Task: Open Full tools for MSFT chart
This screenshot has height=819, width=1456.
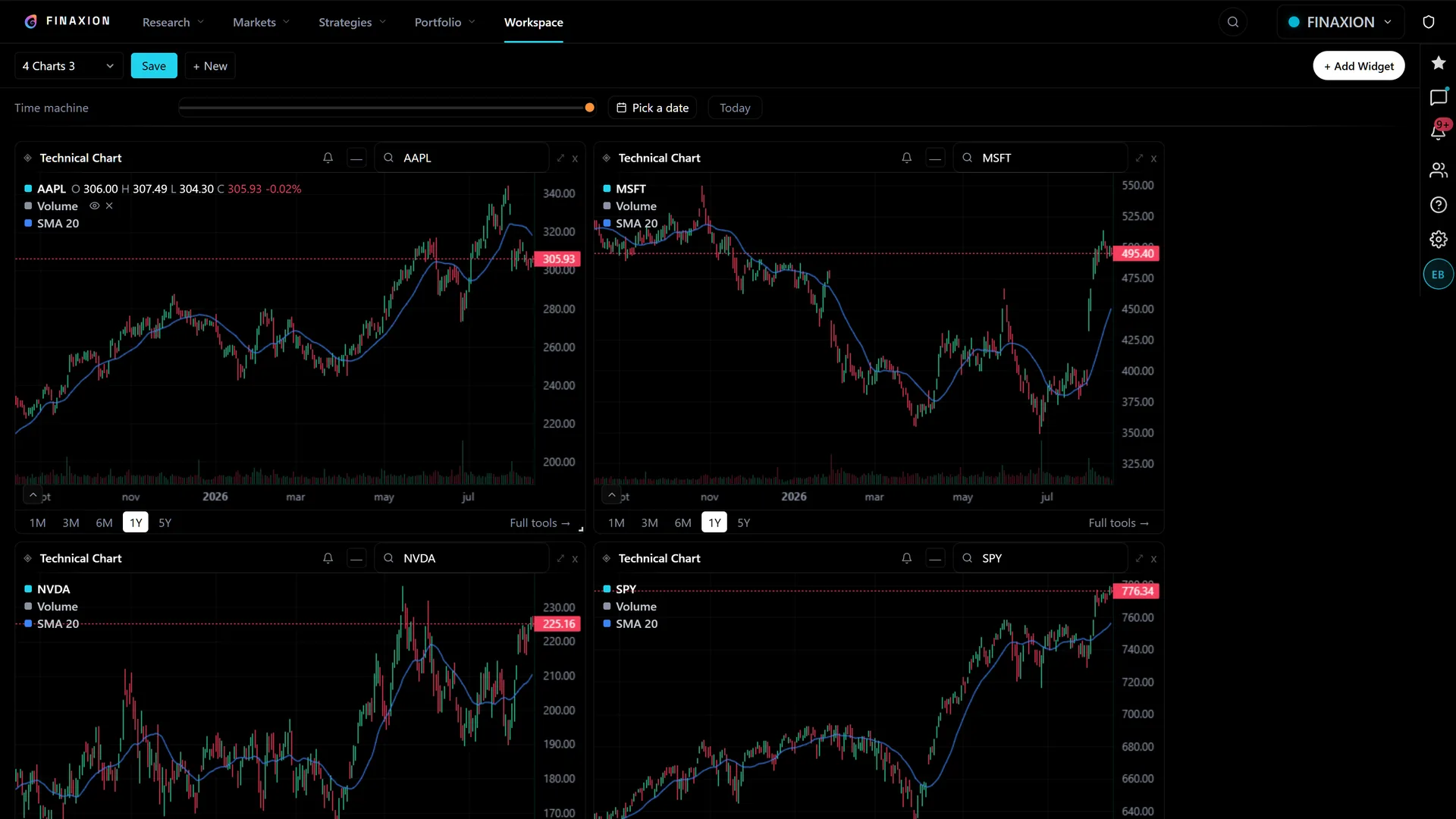Action: tap(1119, 522)
